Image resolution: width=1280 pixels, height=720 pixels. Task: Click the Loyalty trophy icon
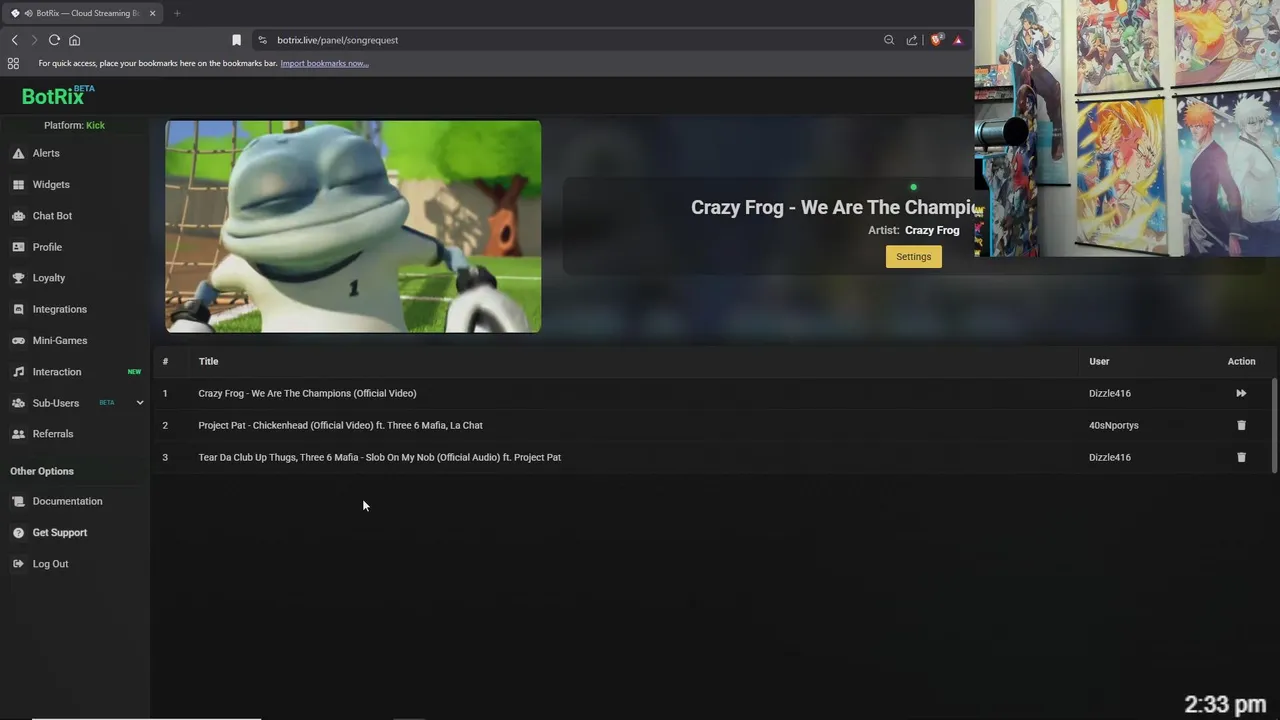click(x=18, y=278)
